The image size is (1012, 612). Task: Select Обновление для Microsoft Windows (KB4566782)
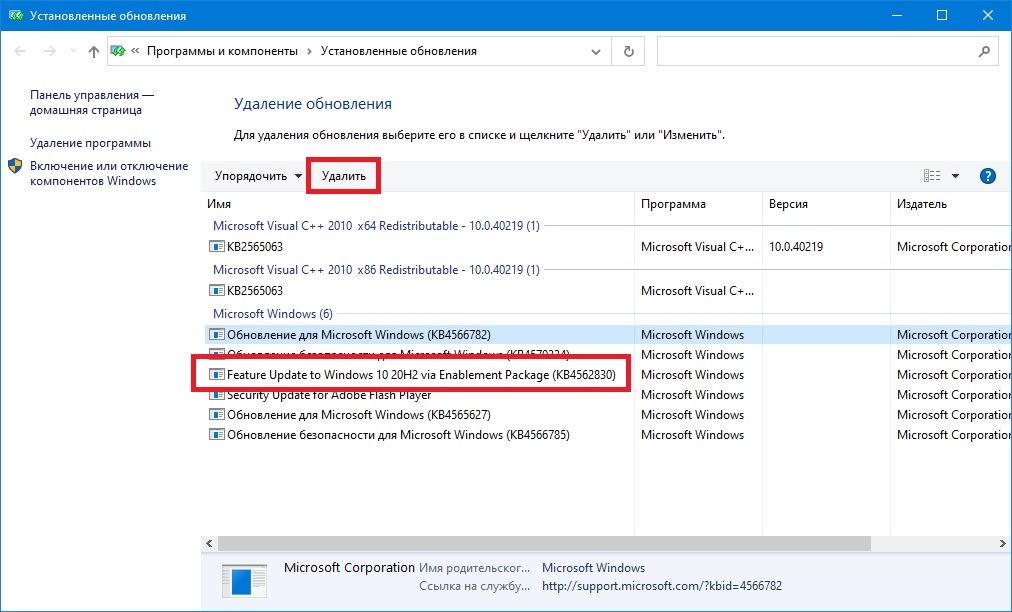coord(359,334)
